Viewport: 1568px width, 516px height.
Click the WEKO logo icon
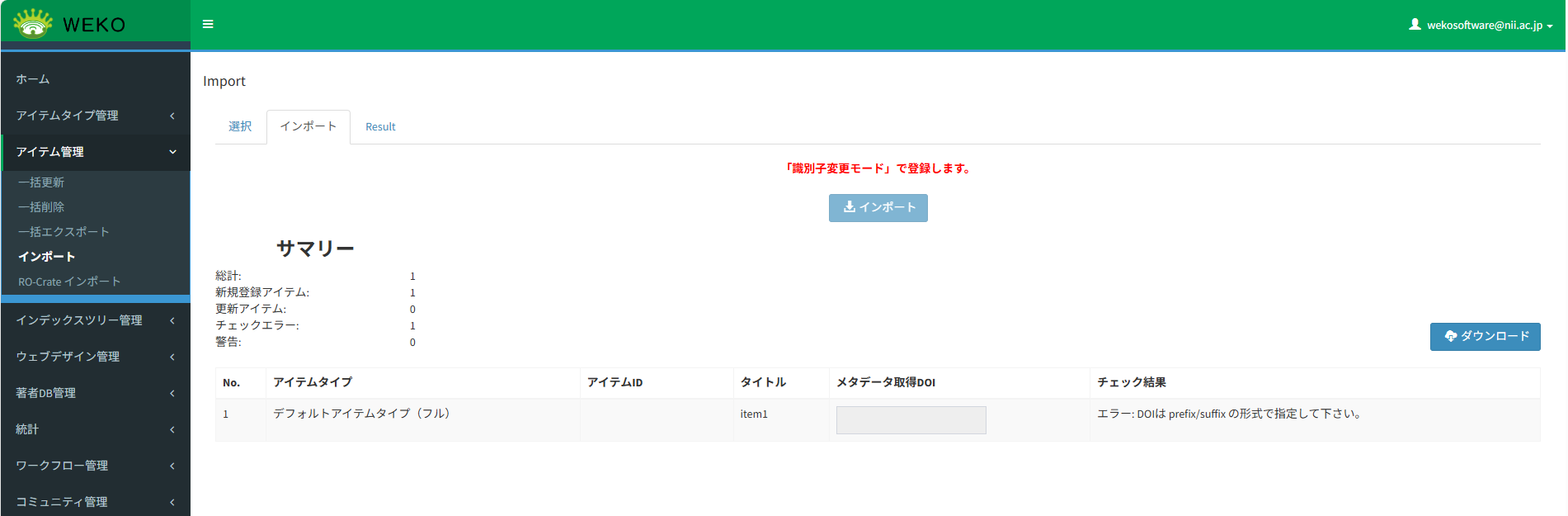tap(33, 24)
